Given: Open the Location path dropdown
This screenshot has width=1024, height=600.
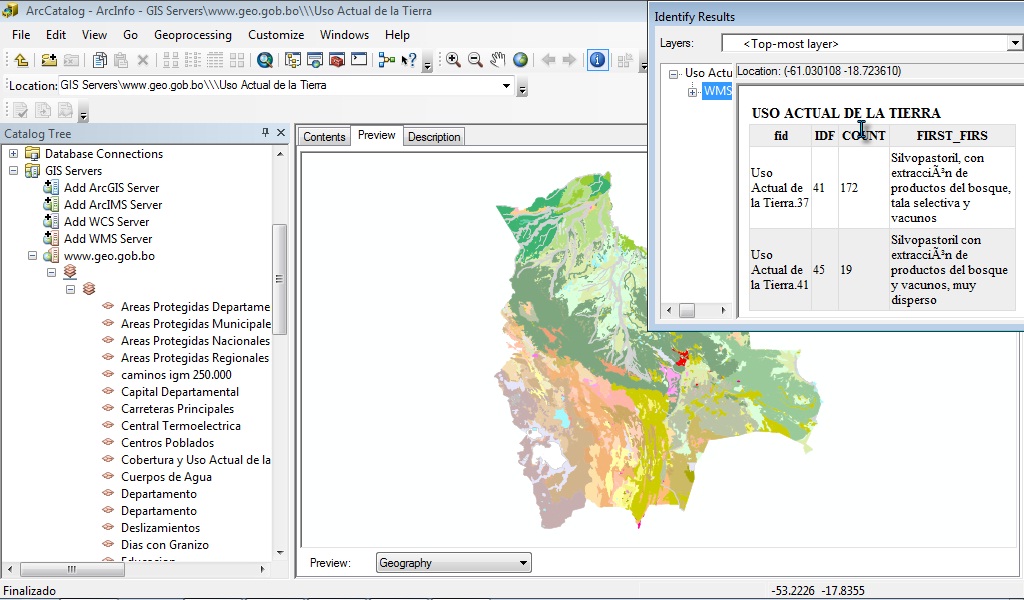Looking at the screenshot, I should tap(506, 86).
